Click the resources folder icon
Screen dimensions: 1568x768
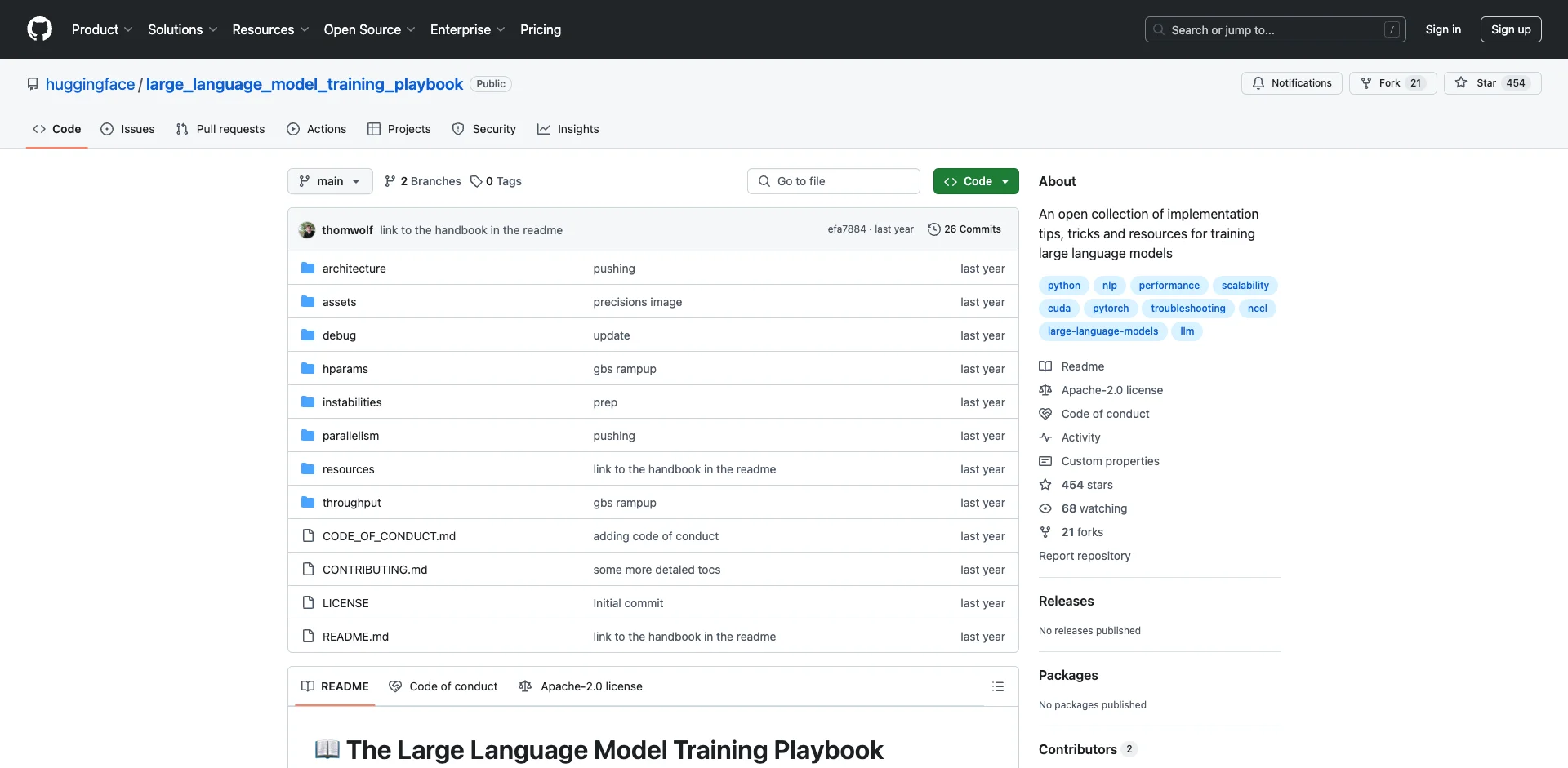(308, 469)
